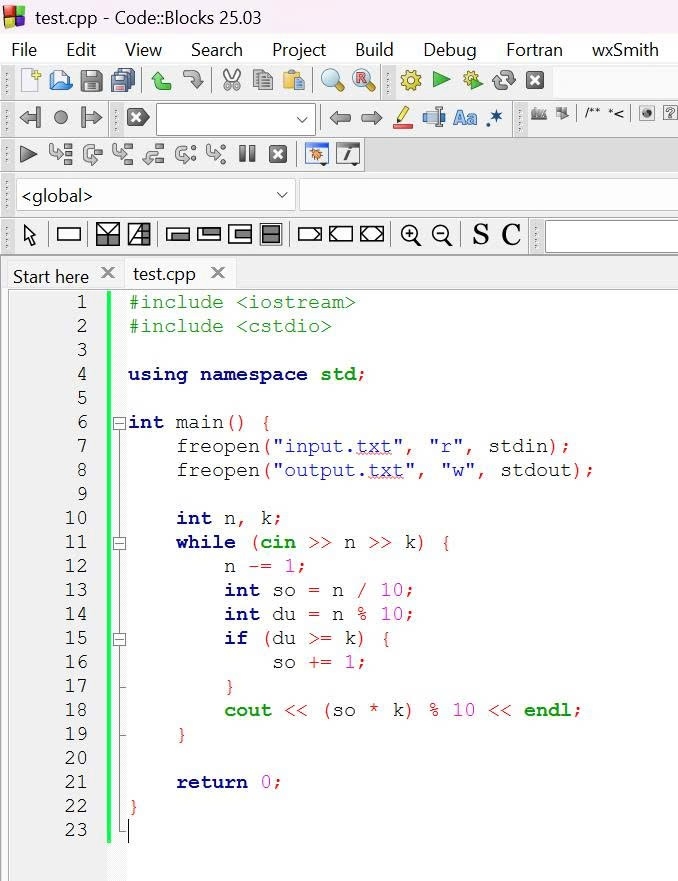Zoom in with plus magnifier
Image resolution: width=678 pixels, height=881 pixels.
(x=411, y=234)
